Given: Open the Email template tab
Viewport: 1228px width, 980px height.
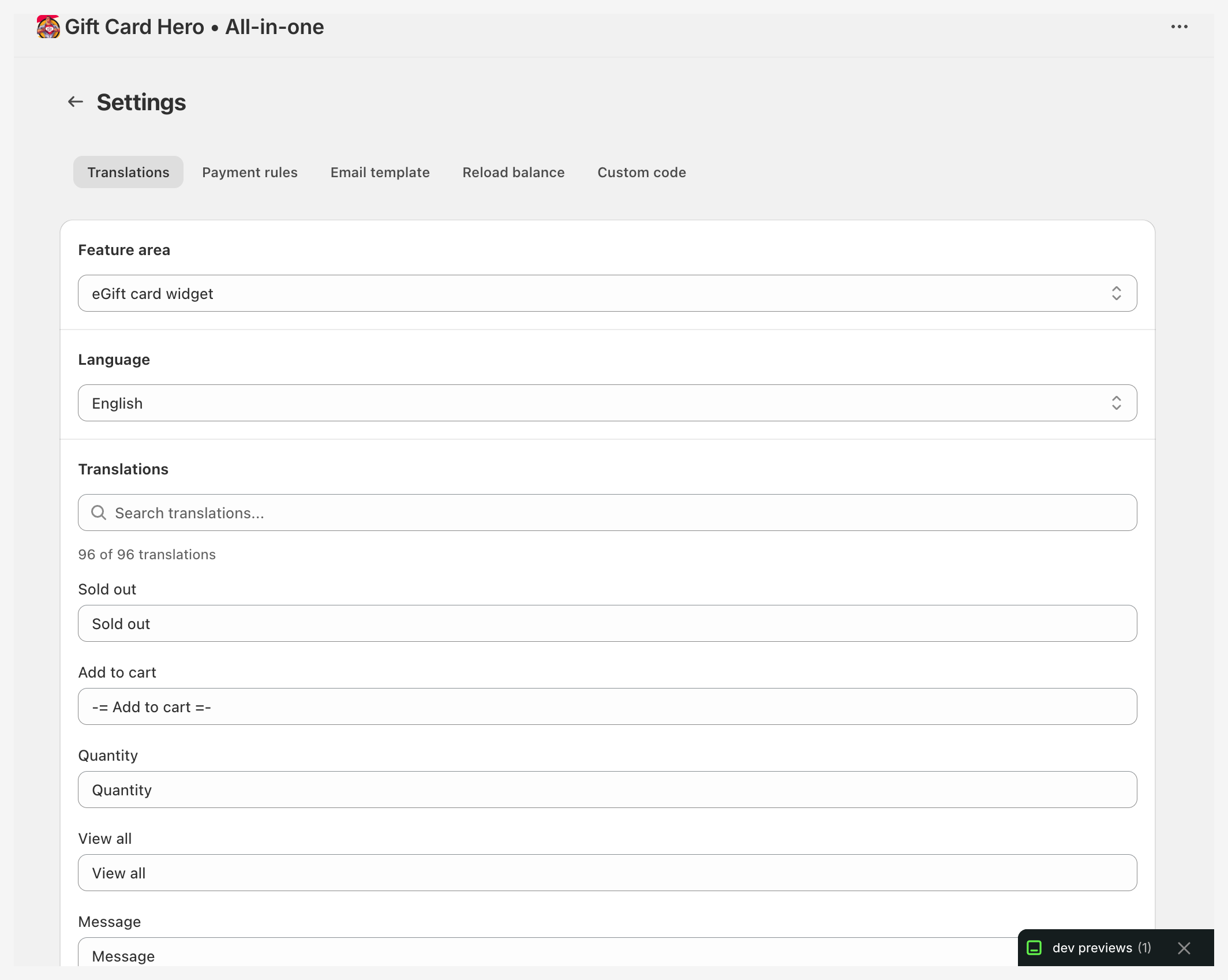Looking at the screenshot, I should tap(379, 172).
